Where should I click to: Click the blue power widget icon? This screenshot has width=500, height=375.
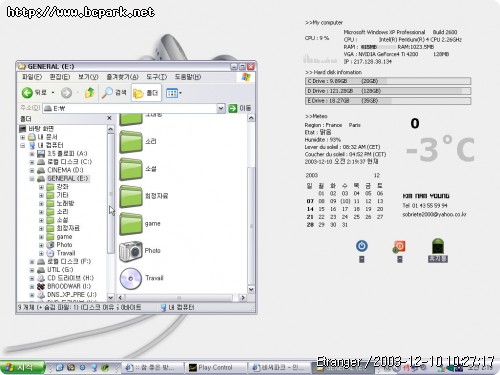(x=362, y=246)
